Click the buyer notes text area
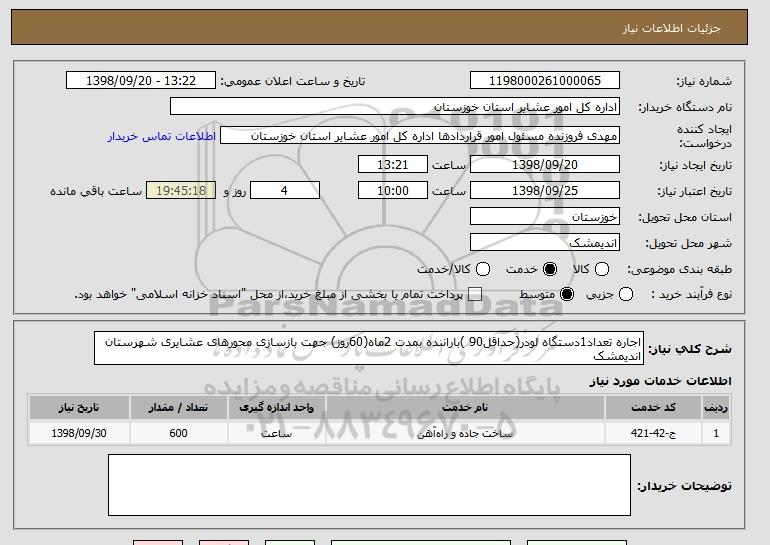This screenshot has width=770, height=545. (x=369, y=485)
